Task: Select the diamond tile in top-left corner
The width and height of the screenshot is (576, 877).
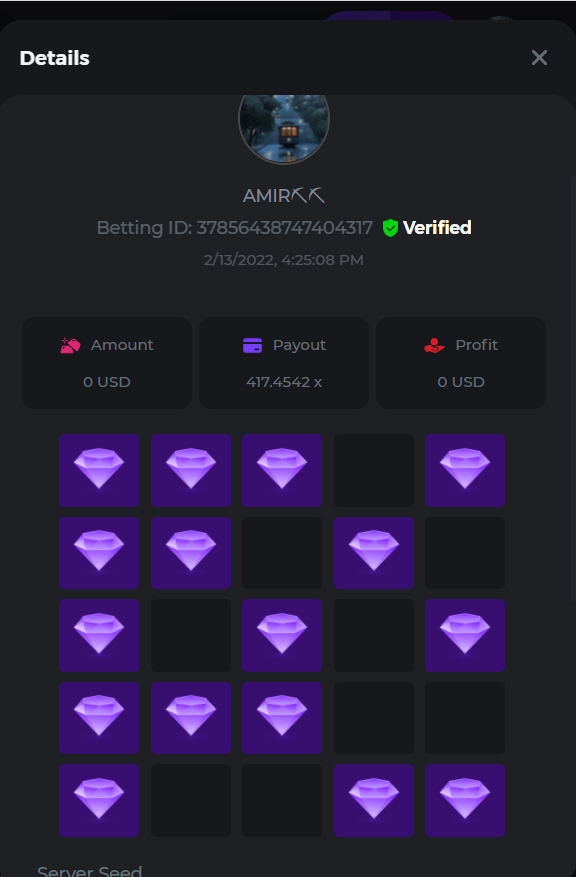Action: (x=99, y=470)
